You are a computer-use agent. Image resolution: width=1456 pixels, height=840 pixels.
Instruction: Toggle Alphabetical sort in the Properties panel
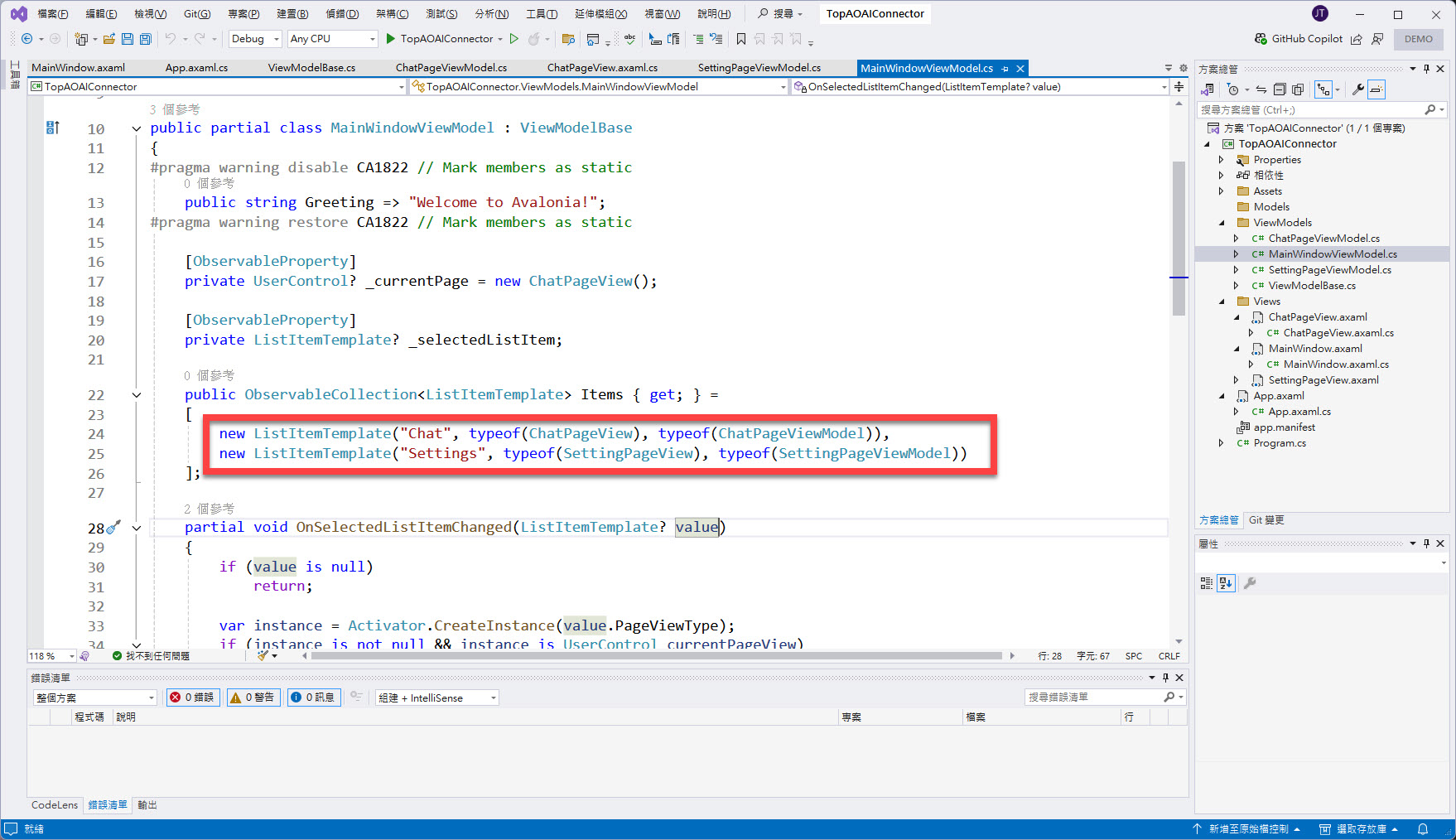[1226, 583]
